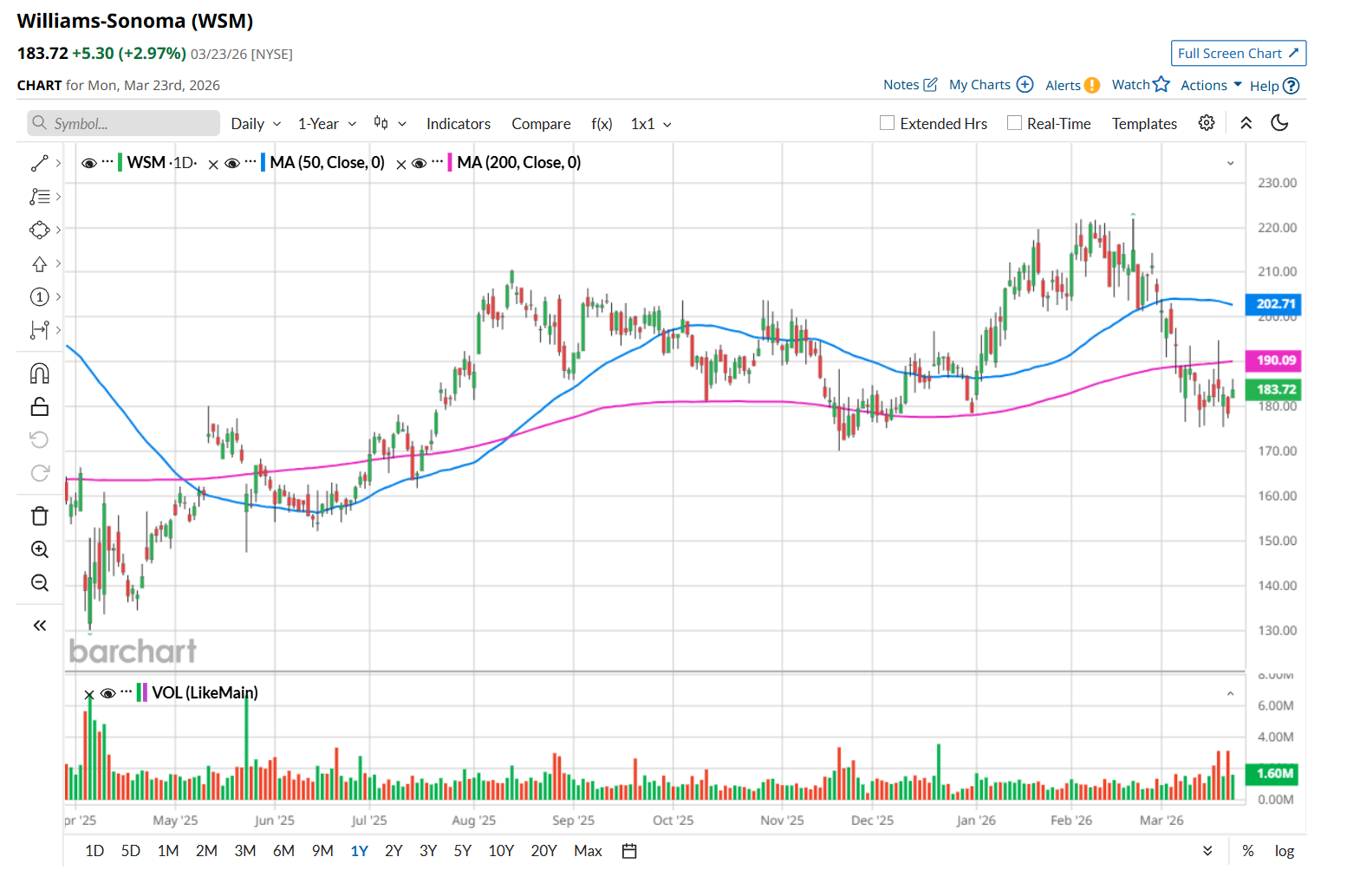The width and height of the screenshot is (1360, 896).
Task: Hide the MA 50 indicator via eye icon
Action: point(232,163)
